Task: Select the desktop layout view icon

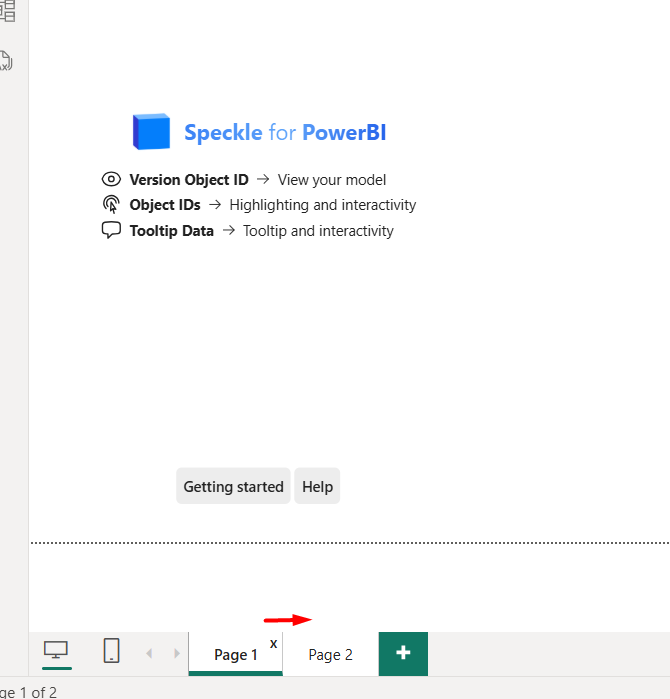Action: [56, 651]
